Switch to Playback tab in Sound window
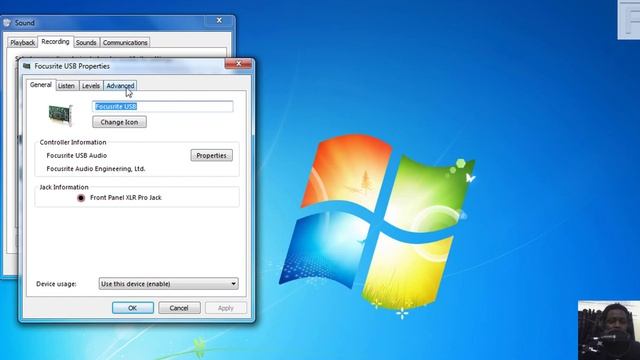This screenshot has height=360, width=640. click(x=23, y=42)
